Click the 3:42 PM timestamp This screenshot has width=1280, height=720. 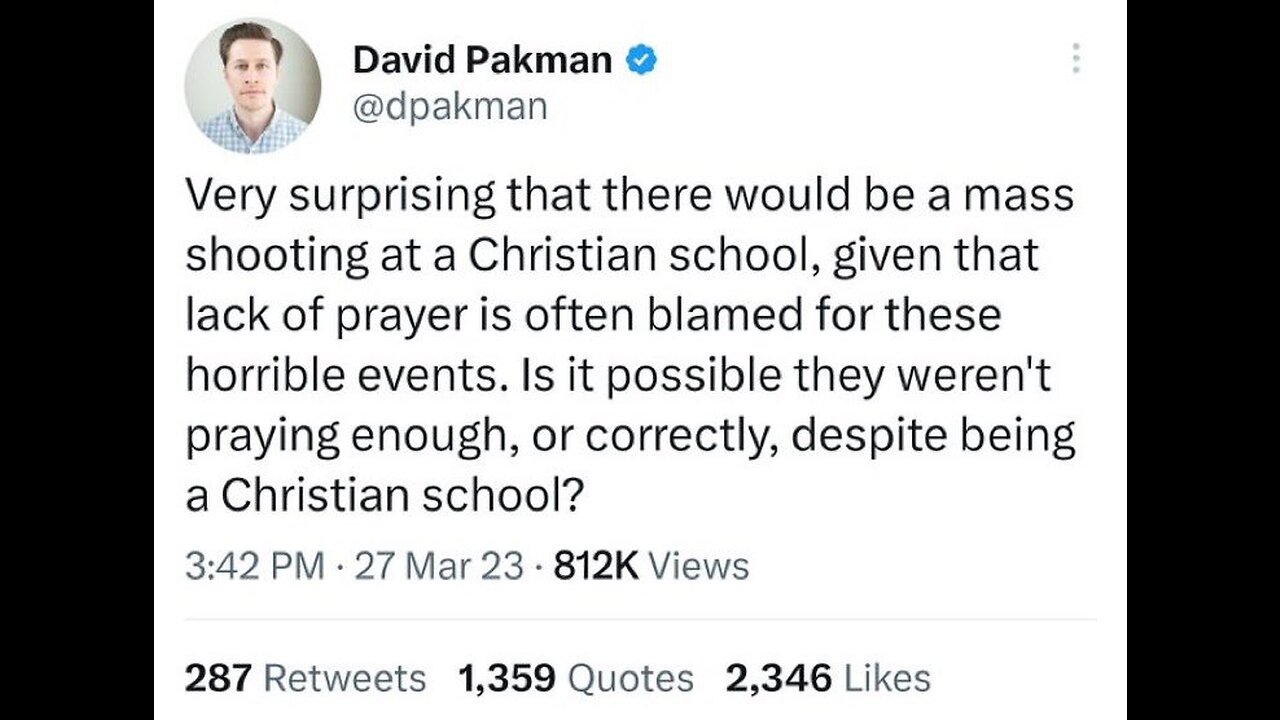click(255, 566)
